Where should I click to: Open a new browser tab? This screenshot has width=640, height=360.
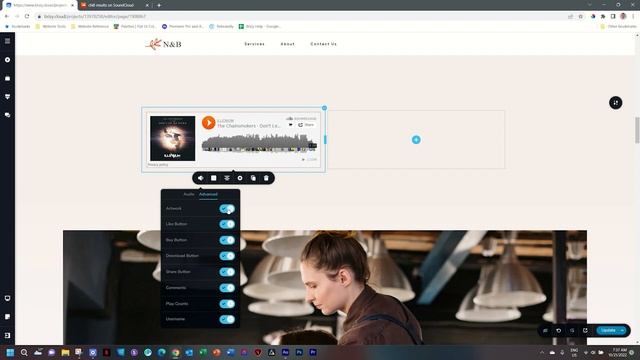pyautogui.click(x=159, y=5)
